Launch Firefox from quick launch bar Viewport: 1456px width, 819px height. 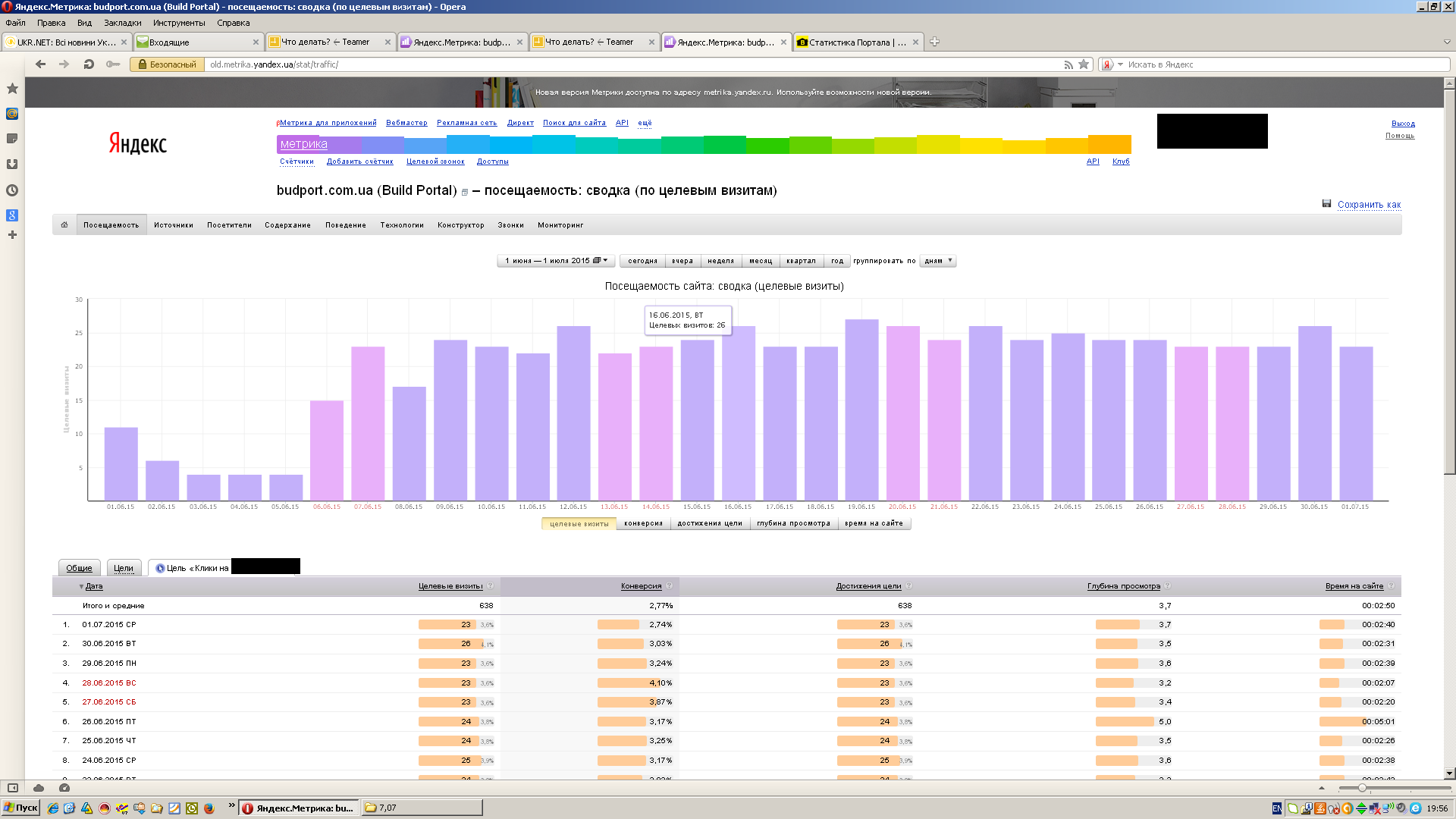(x=209, y=808)
